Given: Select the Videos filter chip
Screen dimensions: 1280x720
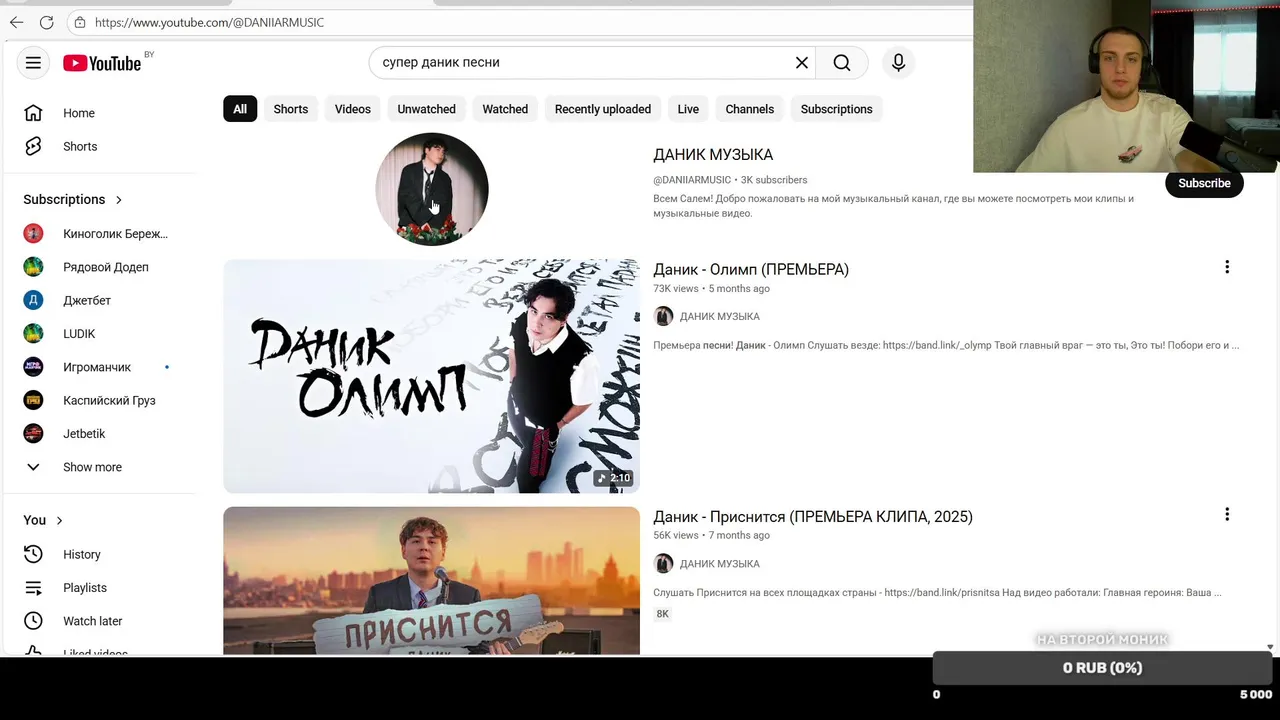Looking at the screenshot, I should click(352, 109).
